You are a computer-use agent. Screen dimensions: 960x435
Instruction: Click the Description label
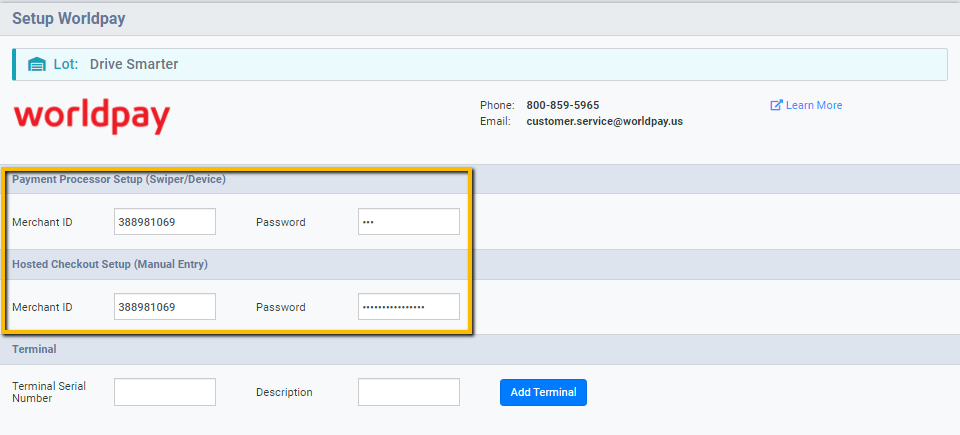pyautogui.click(x=284, y=392)
